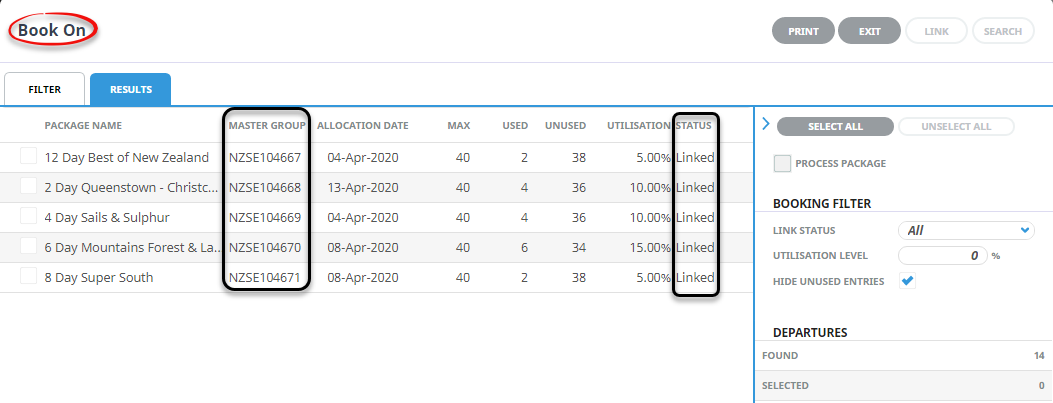Tick checkbox for 8 Day Super South
The width and height of the screenshot is (1053, 403).
pyautogui.click(x=28, y=276)
